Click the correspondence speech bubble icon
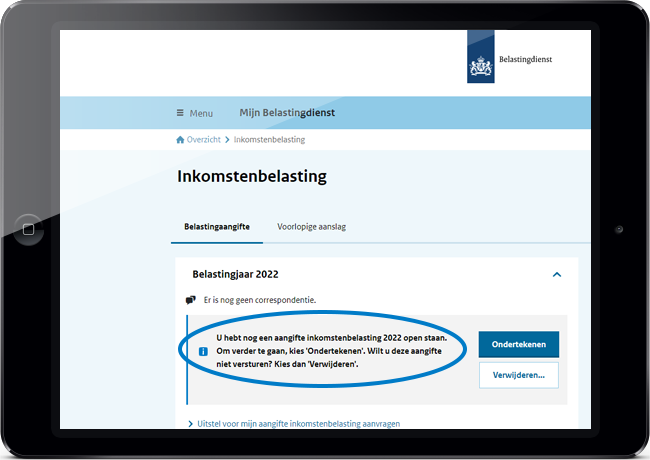Screen dimensions: 650x460 [x=191, y=300]
